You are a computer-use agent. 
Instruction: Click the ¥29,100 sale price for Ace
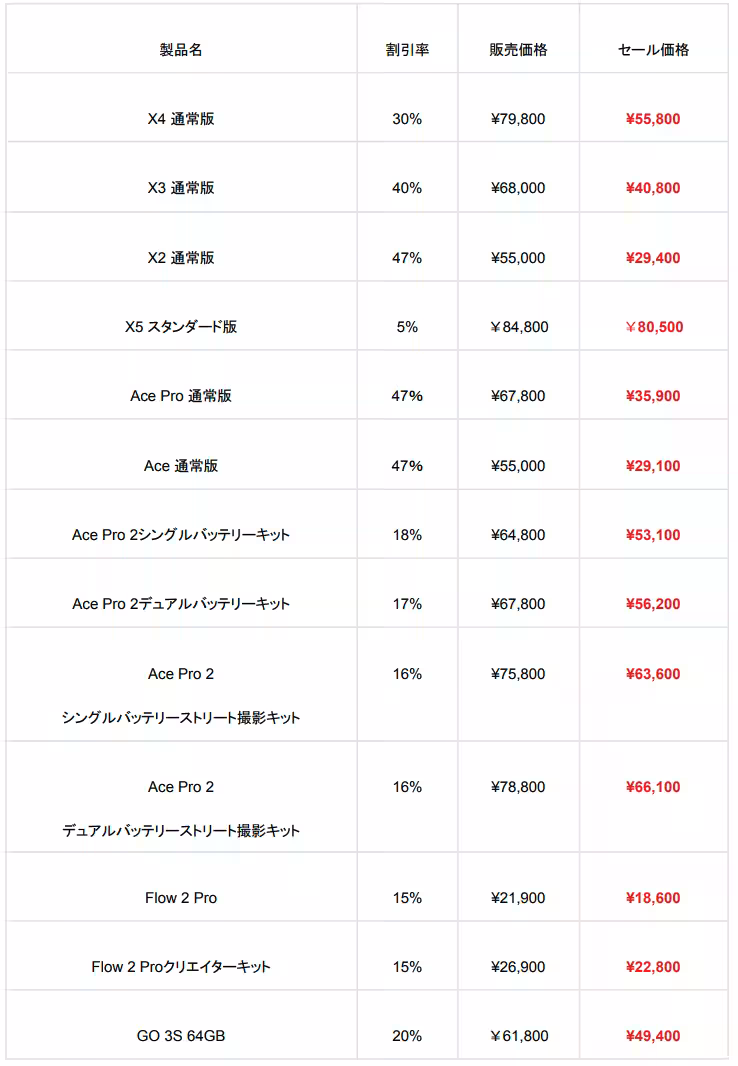tap(653, 466)
